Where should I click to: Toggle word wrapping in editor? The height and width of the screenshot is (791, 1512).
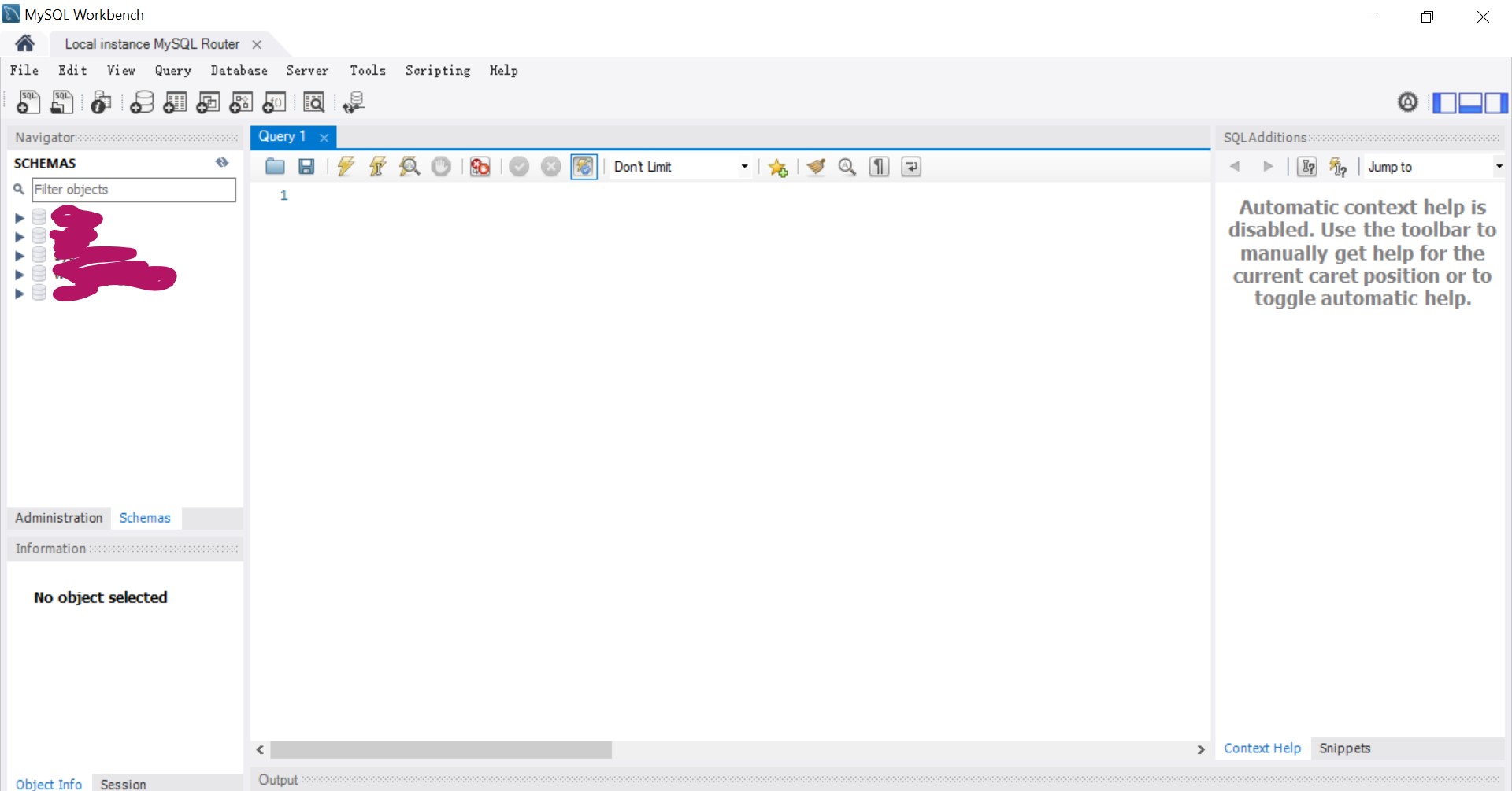(x=911, y=167)
